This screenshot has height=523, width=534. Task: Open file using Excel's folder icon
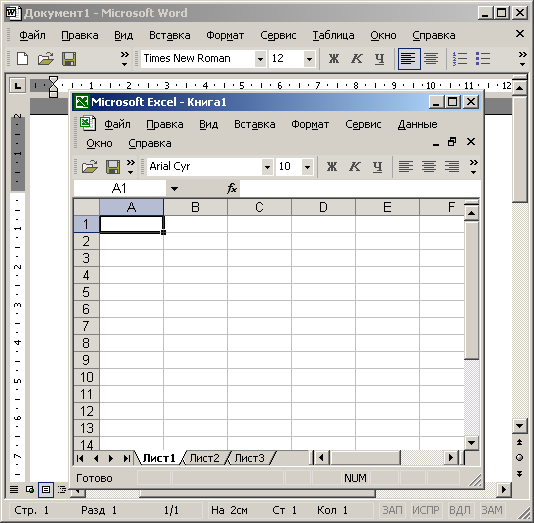[90, 167]
